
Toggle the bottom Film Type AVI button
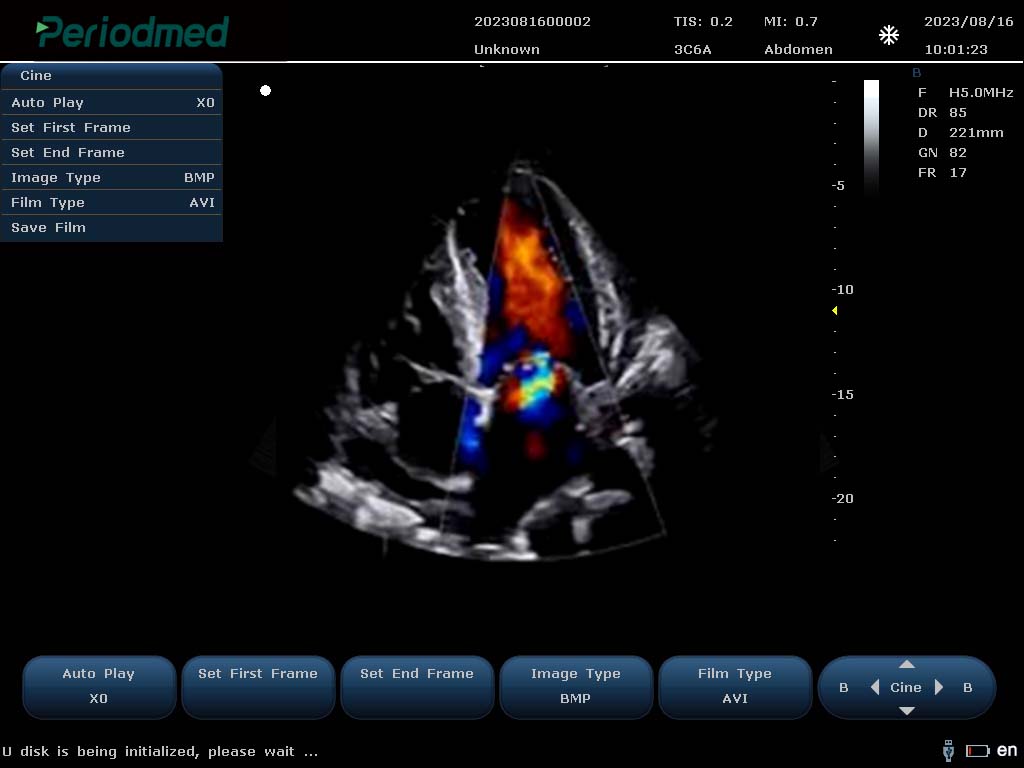[734, 686]
